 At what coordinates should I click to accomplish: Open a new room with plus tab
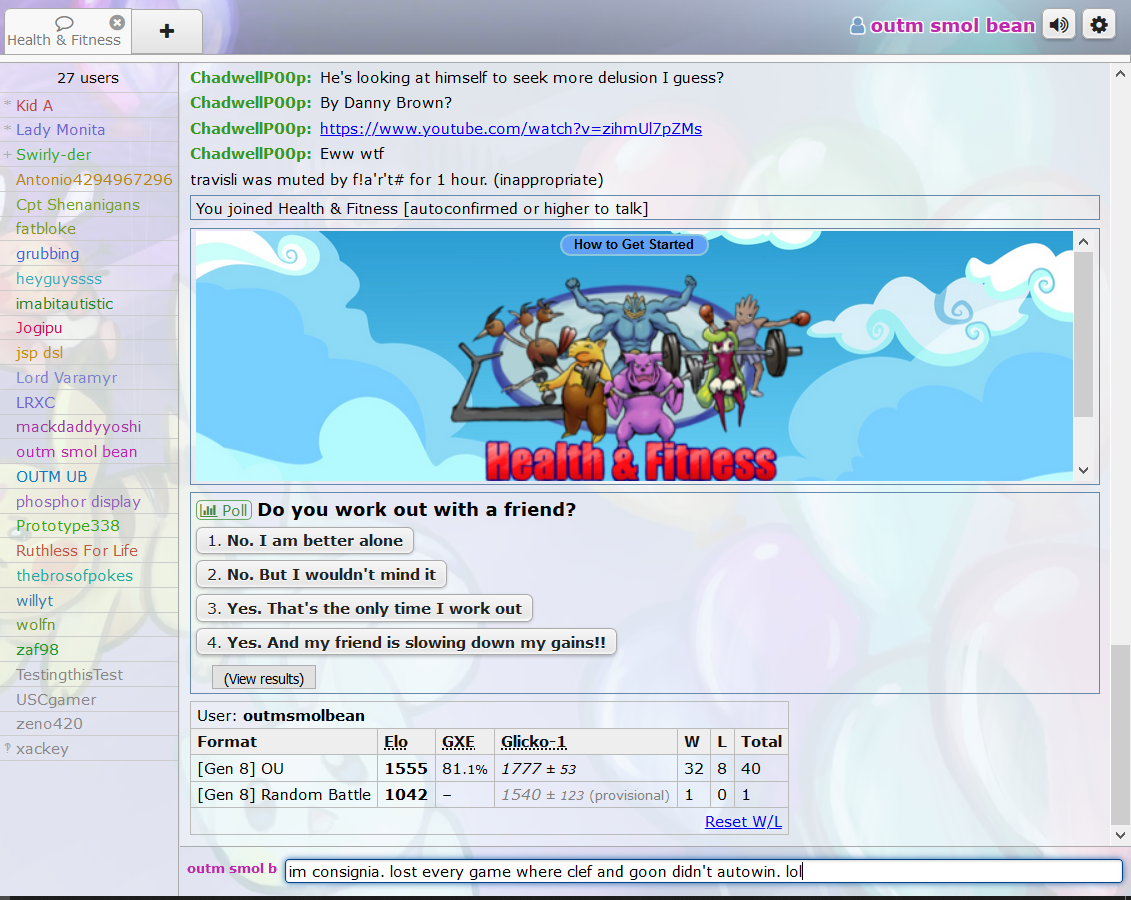[167, 31]
